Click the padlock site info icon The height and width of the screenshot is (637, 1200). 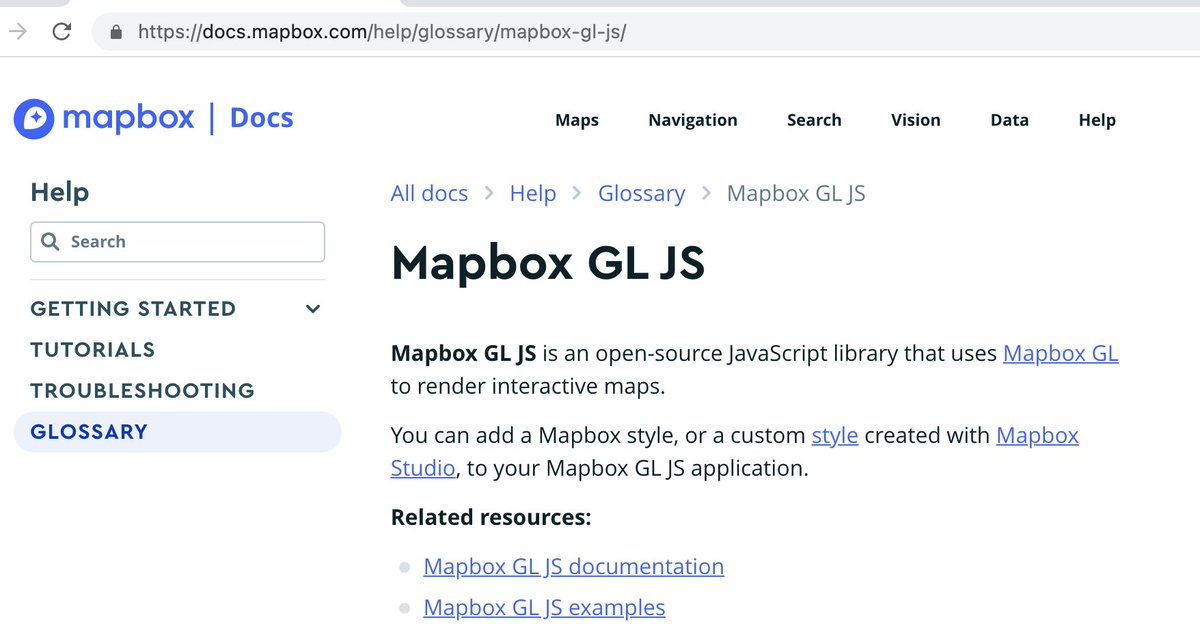[x=116, y=32]
